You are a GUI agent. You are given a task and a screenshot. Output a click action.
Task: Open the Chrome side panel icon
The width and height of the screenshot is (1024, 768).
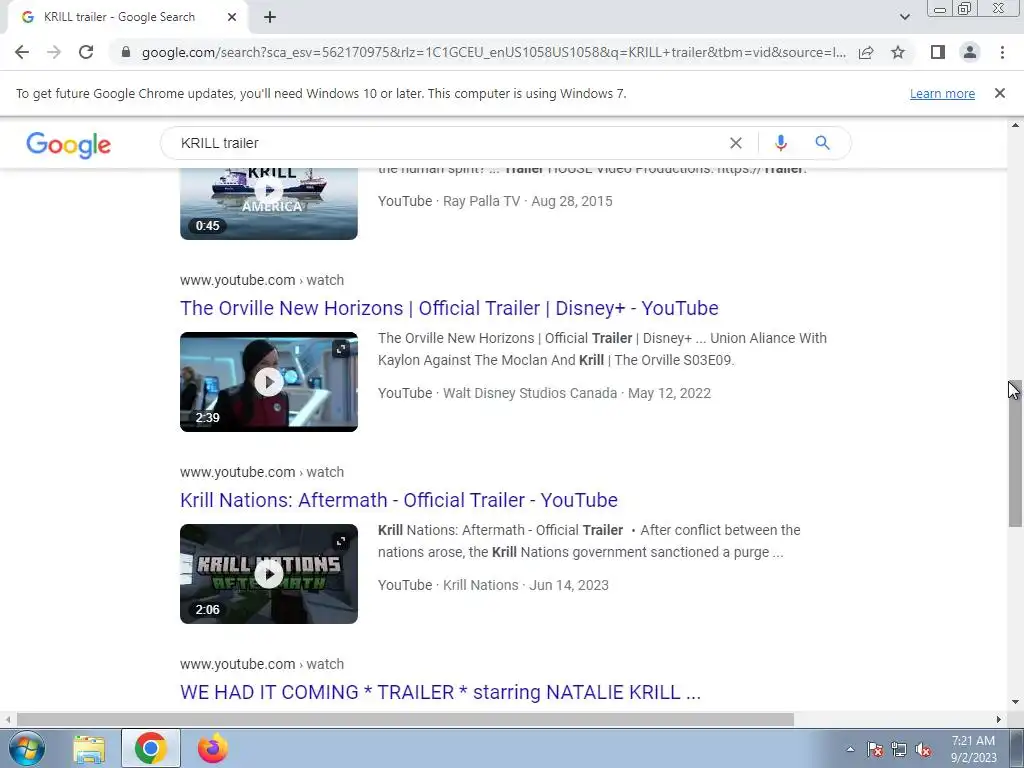[x=938, y=52]
